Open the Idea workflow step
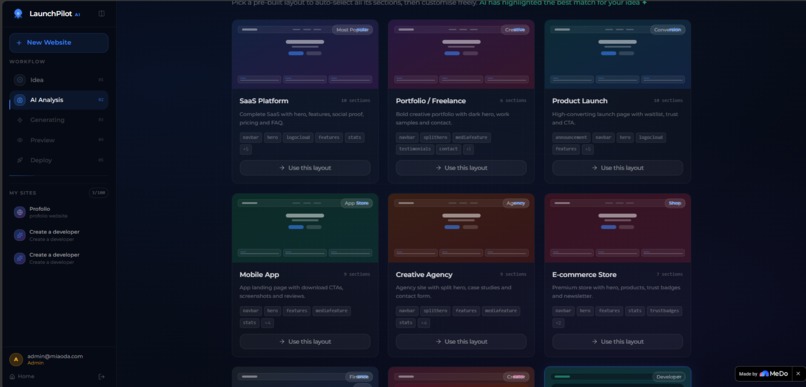 [x=59, y=80]
